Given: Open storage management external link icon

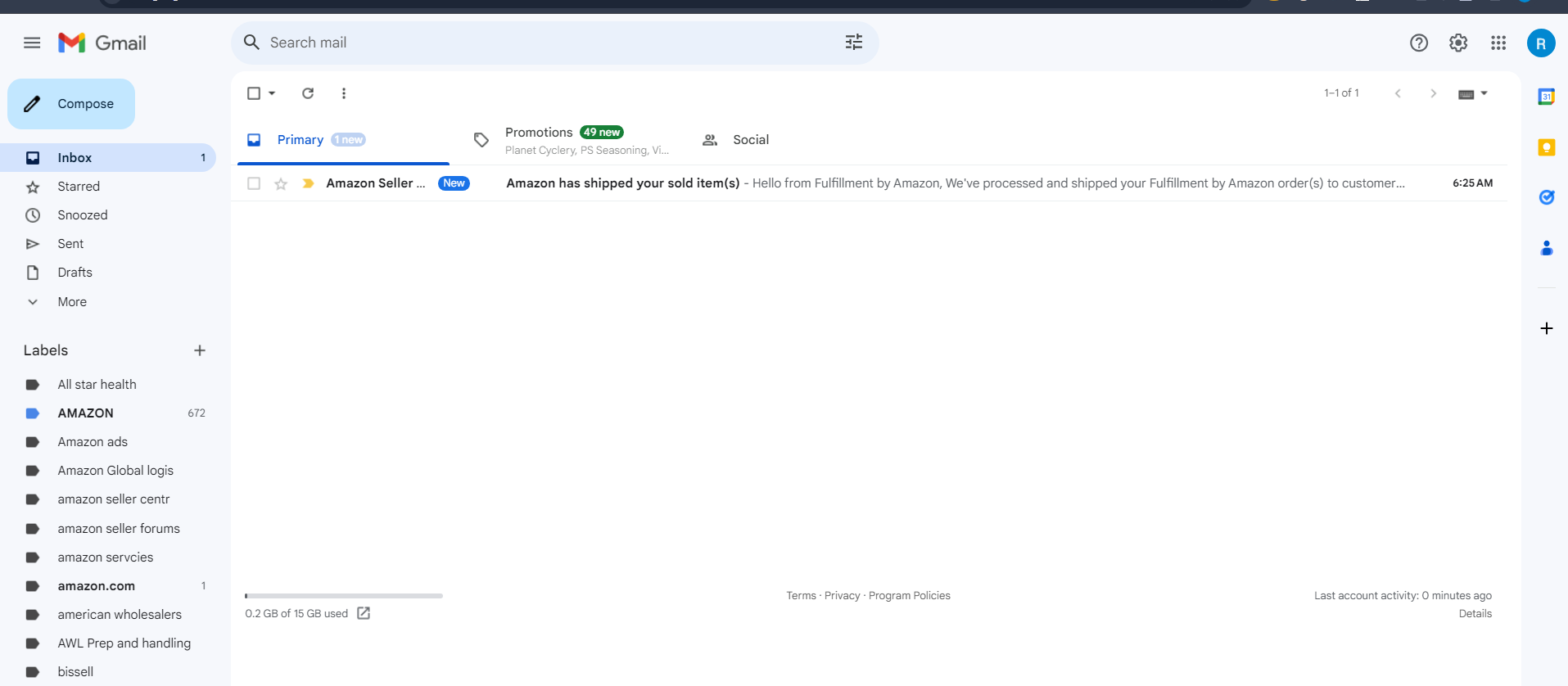Looking at the screenshot, I should tap(364, 613).
